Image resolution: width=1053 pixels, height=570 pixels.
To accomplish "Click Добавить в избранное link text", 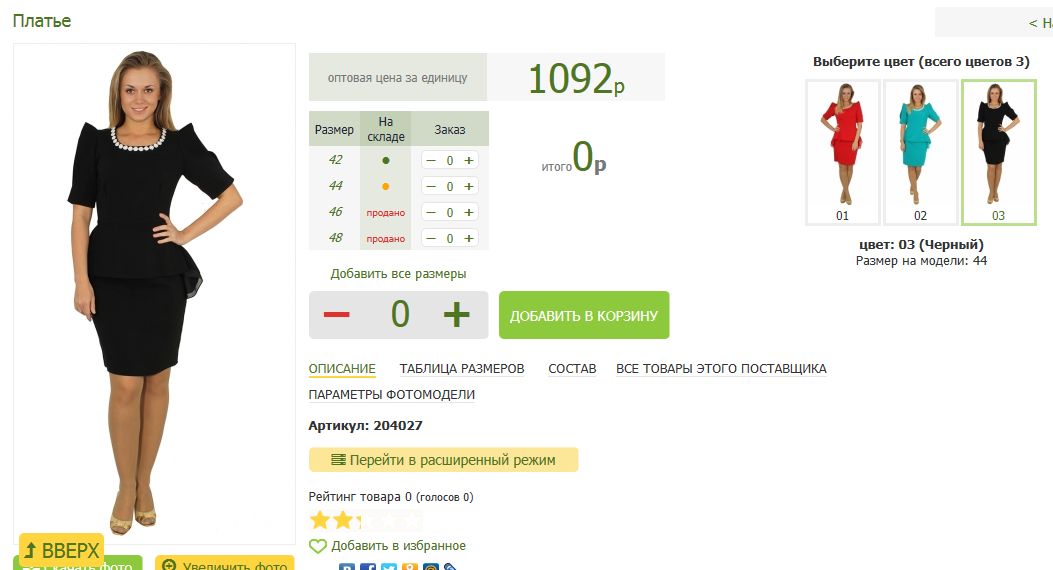I will pos(398,546).
